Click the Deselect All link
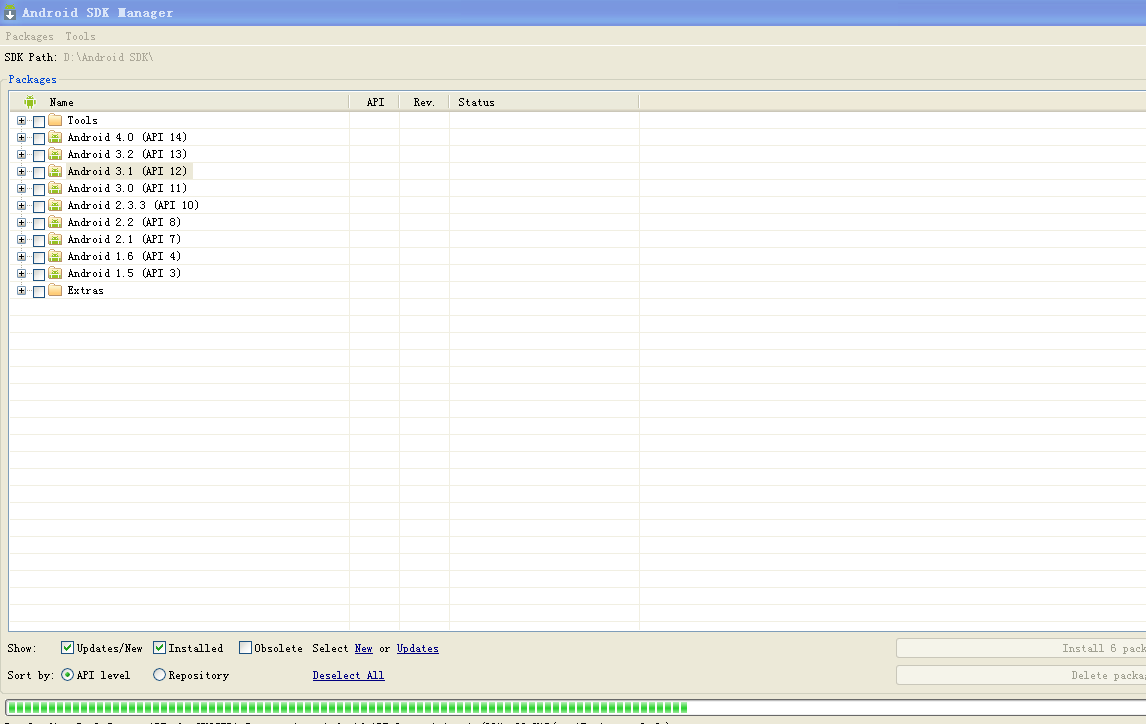The image size is (1146, 724). [349, 676]
